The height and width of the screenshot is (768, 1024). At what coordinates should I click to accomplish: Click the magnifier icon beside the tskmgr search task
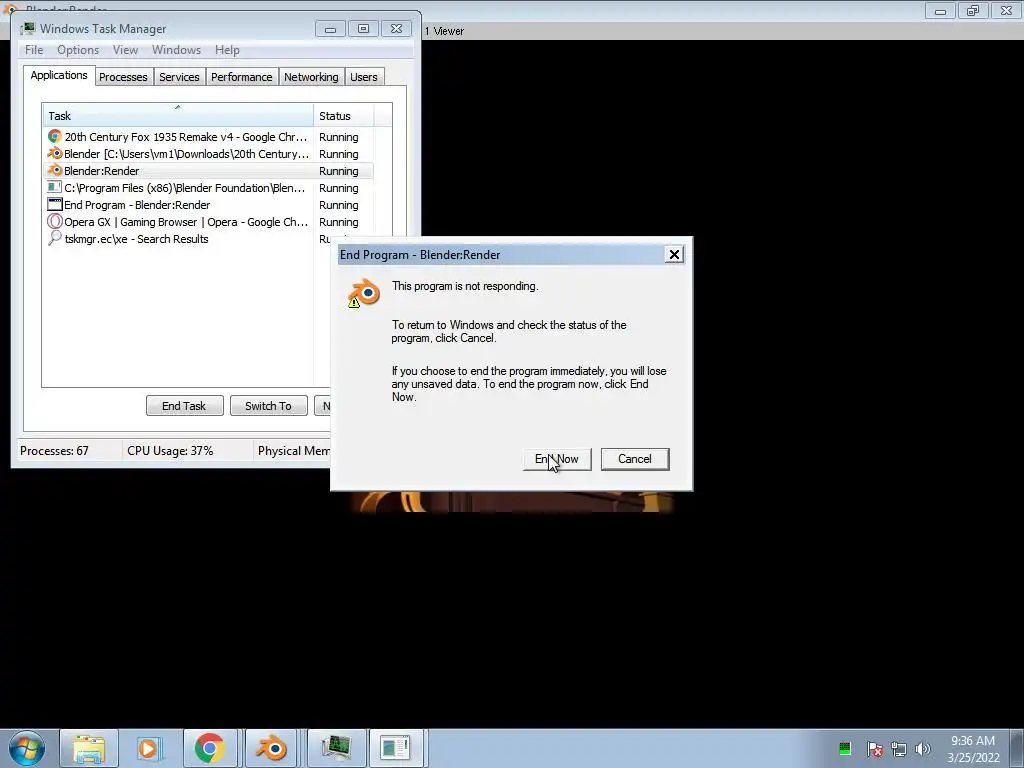tap(55, 238)
